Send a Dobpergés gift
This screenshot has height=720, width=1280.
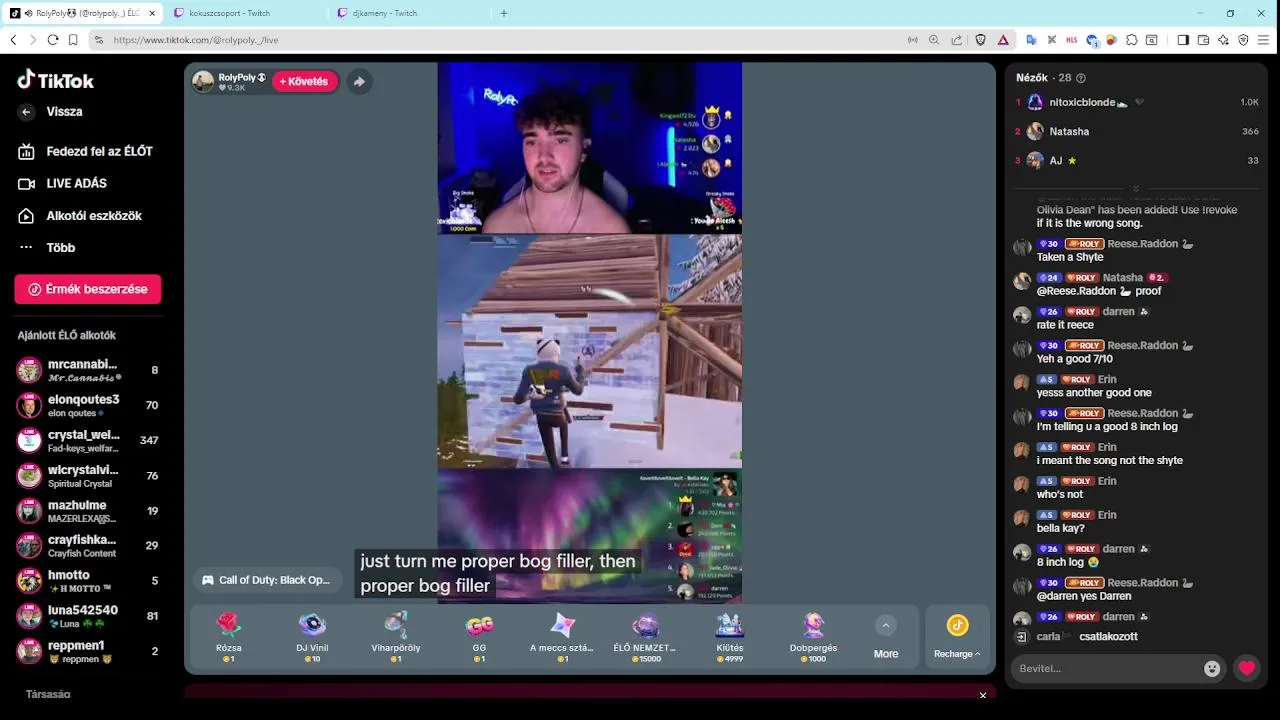(x=813, y=638)
